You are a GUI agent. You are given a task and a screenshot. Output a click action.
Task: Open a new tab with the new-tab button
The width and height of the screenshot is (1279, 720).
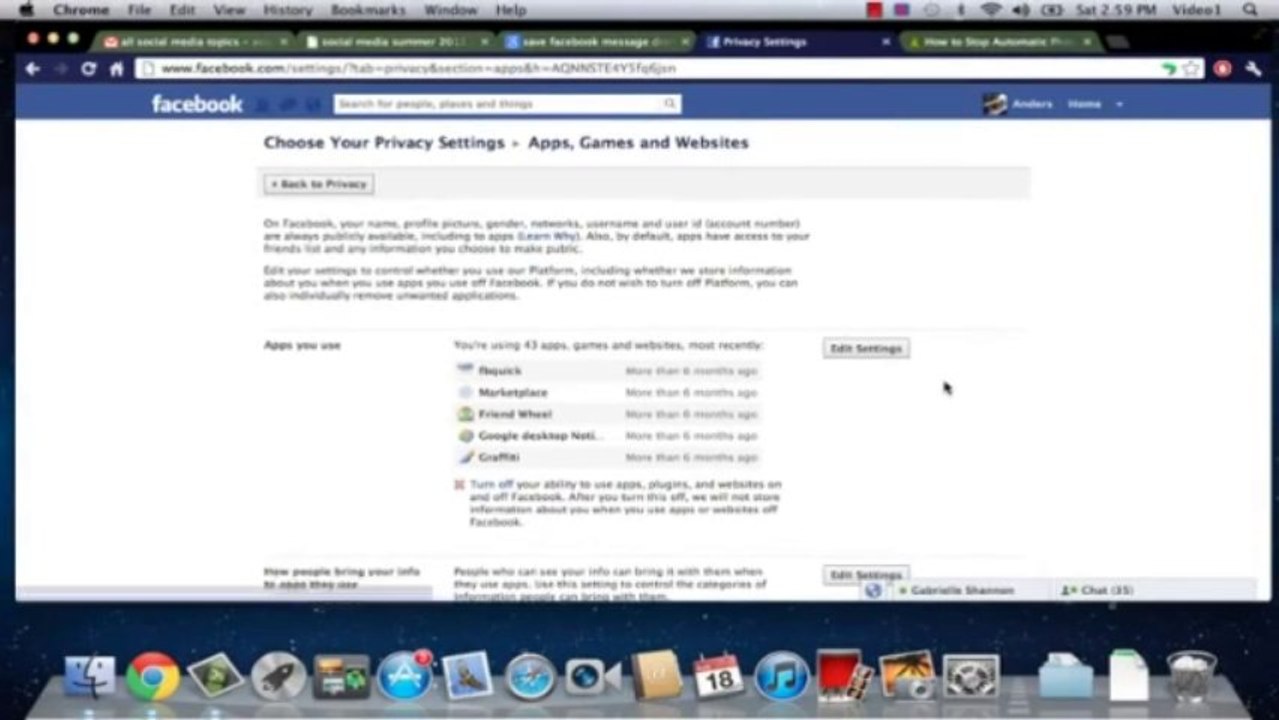(1118, 42)
